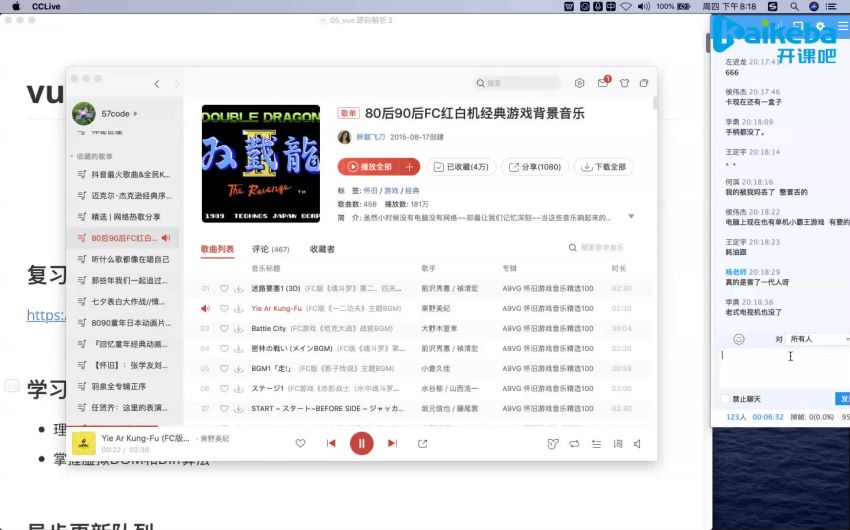Viewport: 850px width, 530px height.
Task: Toggle the 禁止聊天 checkbox
Action: (x=725, y=399)
